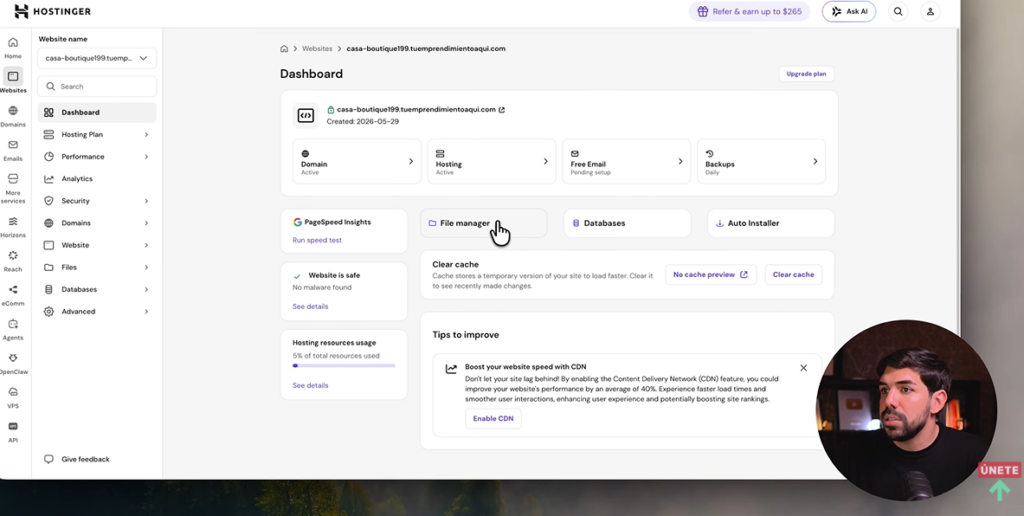Dismiss the CDN tip with X
The image size is (1024, 516).
click(803, 368)
